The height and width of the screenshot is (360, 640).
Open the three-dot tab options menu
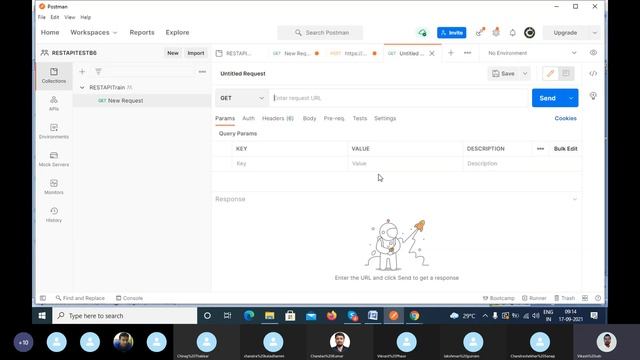[x=467, y=53]
